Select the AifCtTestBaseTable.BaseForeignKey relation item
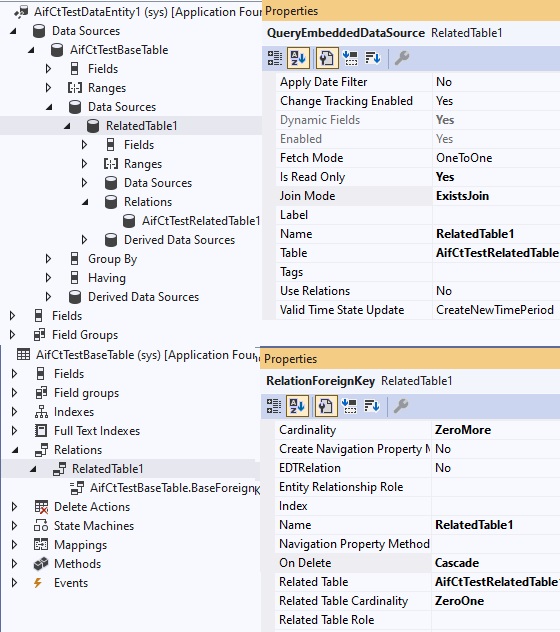Image resolution: width=560 pixels, height=632 pixels. (175, 488)
